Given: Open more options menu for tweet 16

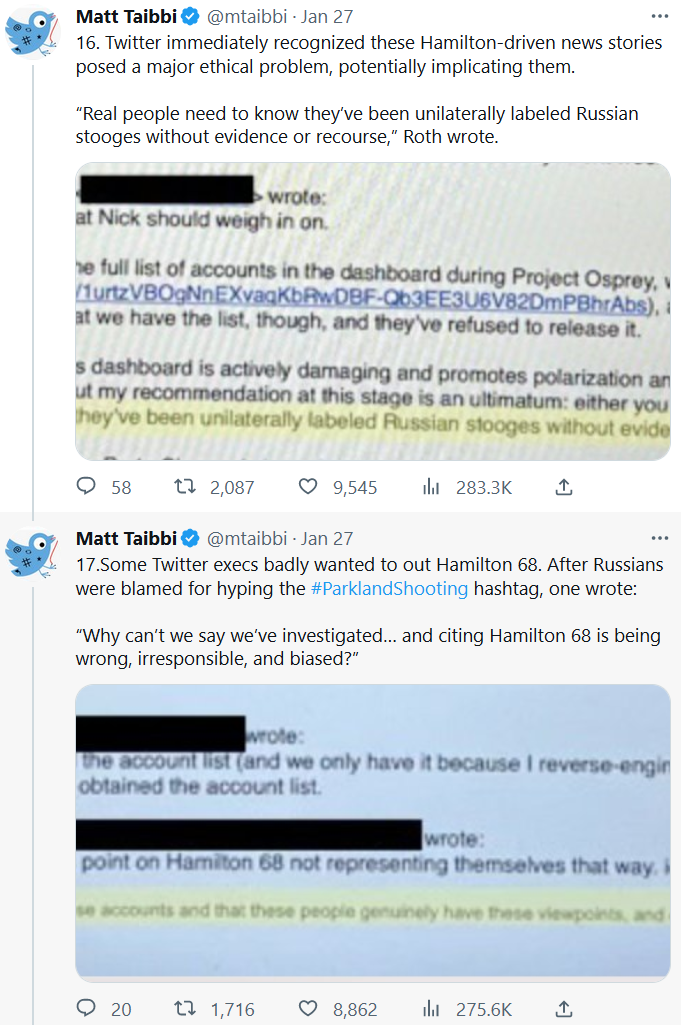Looking at the screenshot, I should click(659, 16).
